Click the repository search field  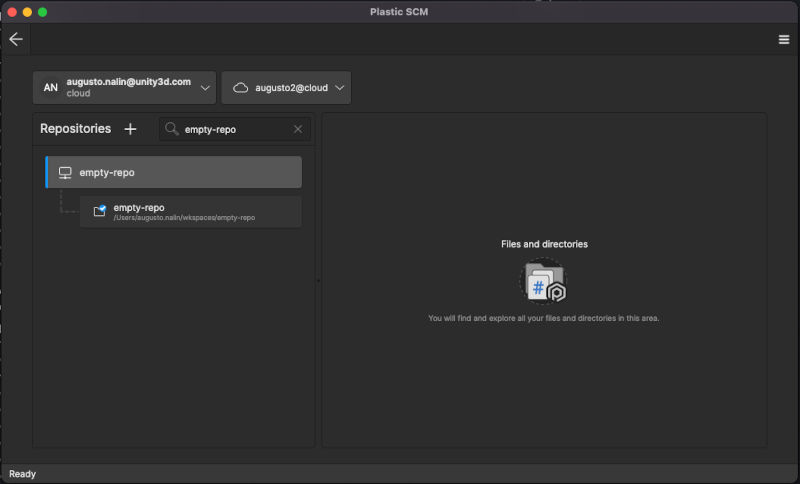(x=235, y=129)
